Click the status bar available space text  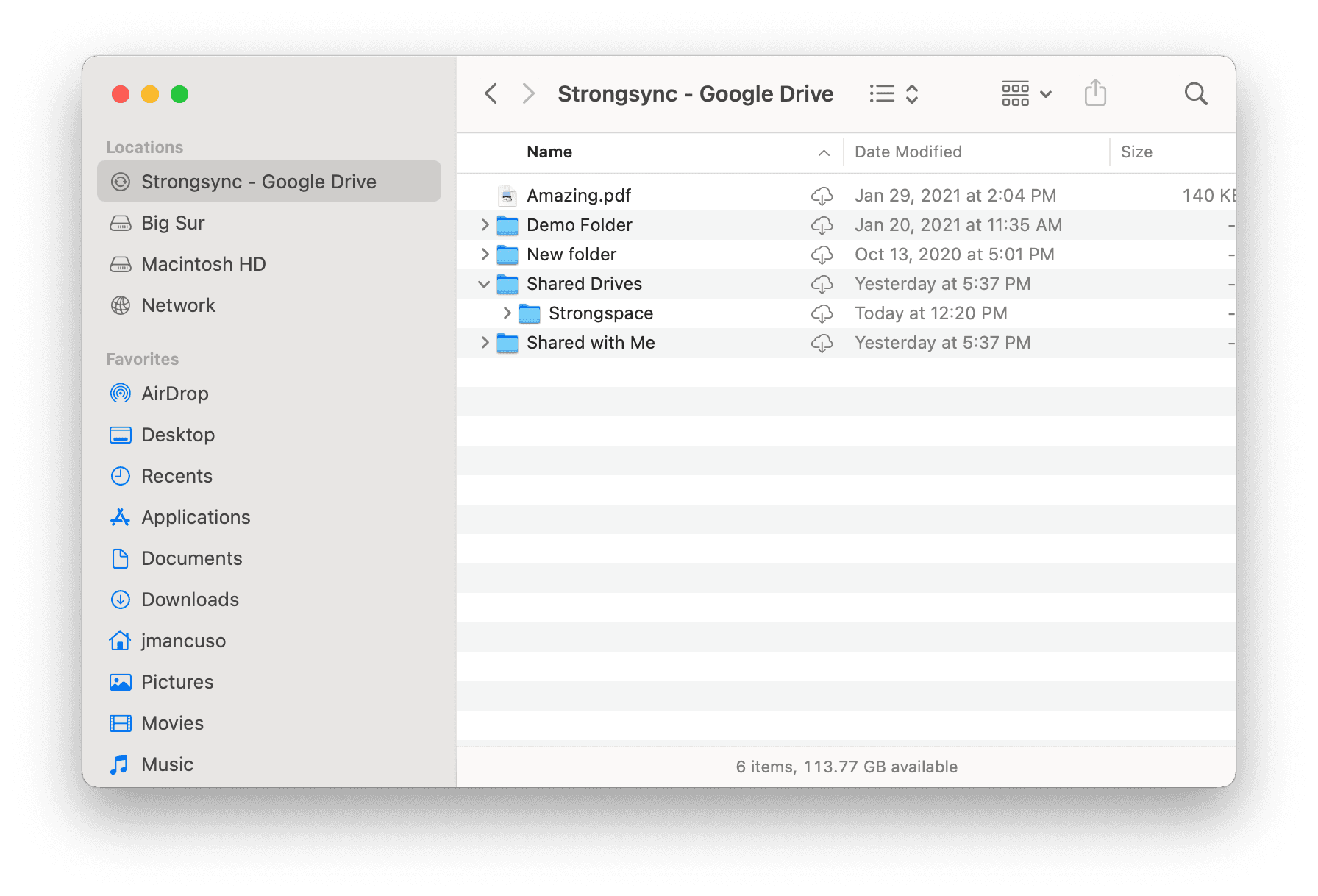click(x=847, y=767)
